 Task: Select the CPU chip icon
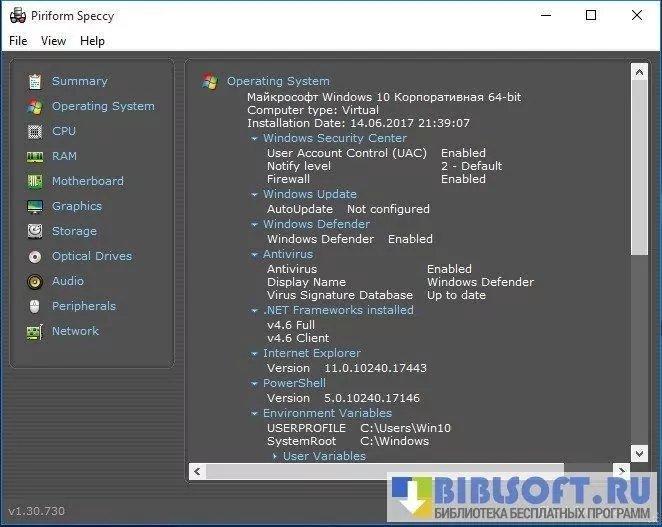[x=35, y=131]
